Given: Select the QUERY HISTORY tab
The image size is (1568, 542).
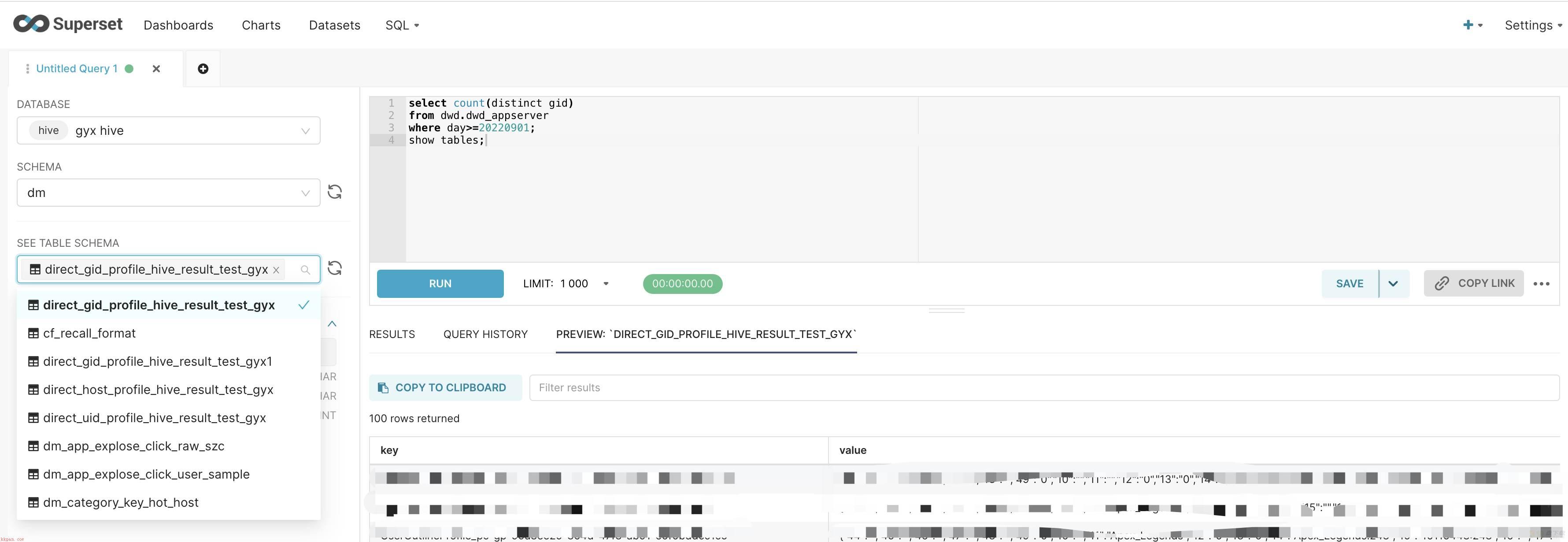Looking at the screenshot, I should click(485, 334).
